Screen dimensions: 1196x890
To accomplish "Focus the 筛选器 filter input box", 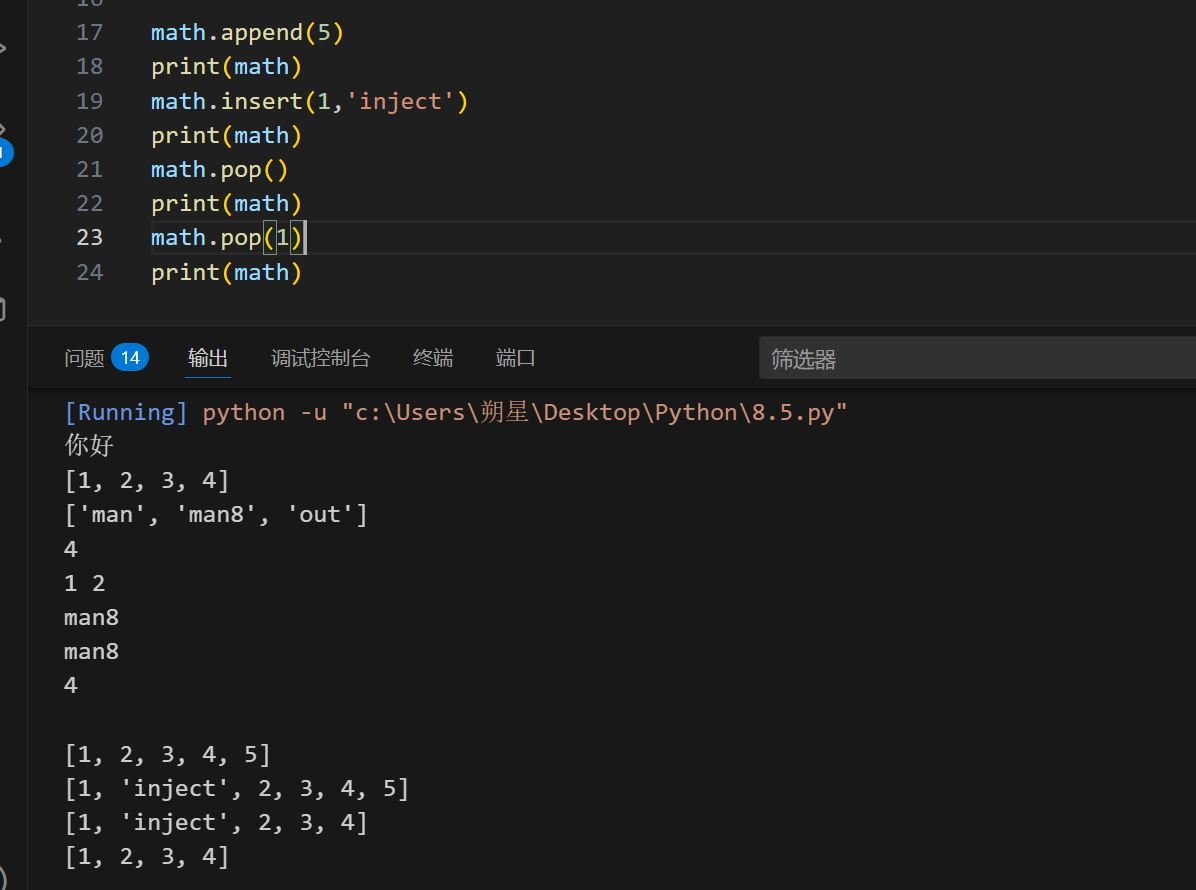I will [x=975, y=359].
